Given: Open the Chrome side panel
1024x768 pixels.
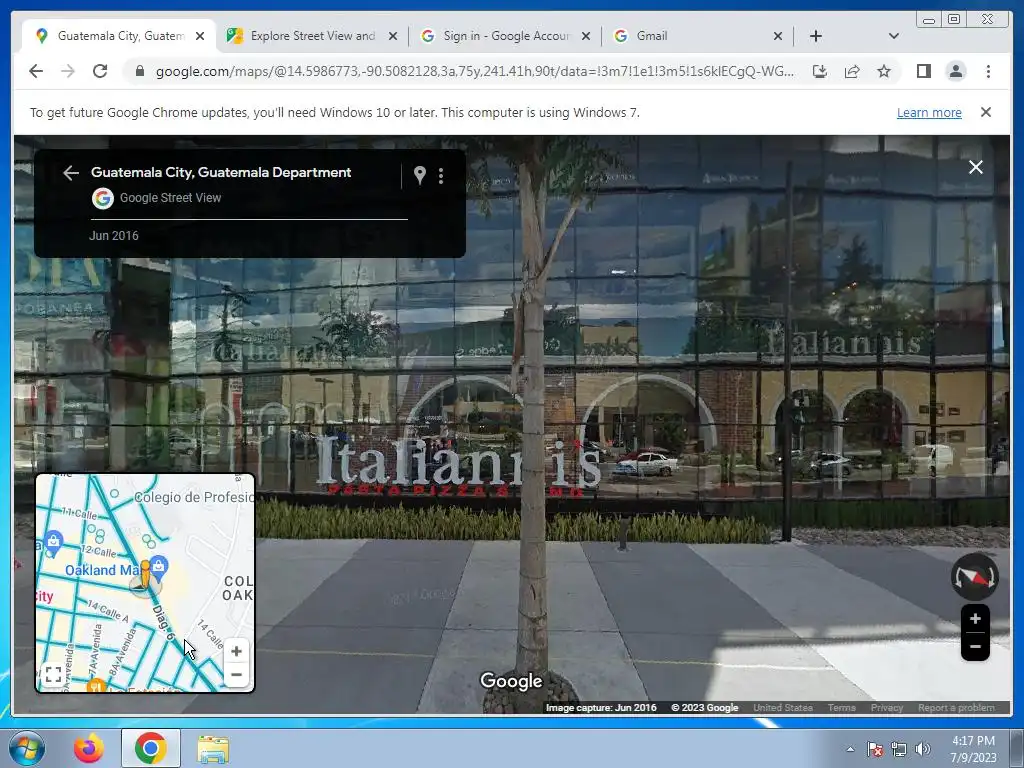Looking at the screenshot, I should 923,71.
